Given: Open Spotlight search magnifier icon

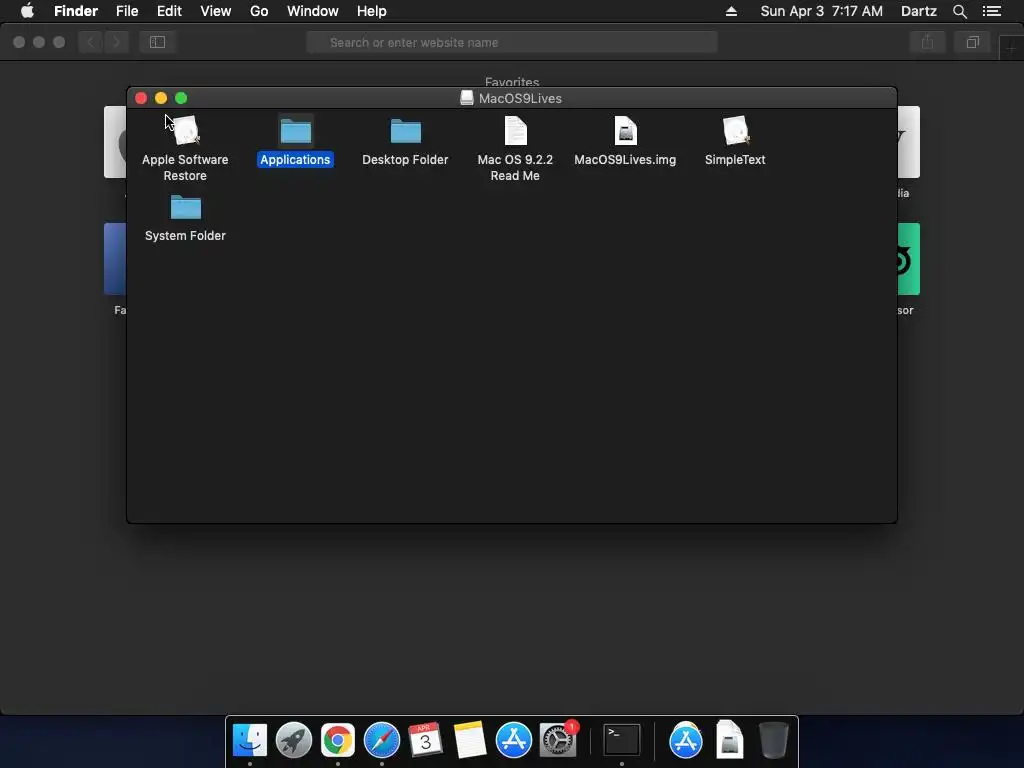Looking at the screenshot, I should 960,11.
